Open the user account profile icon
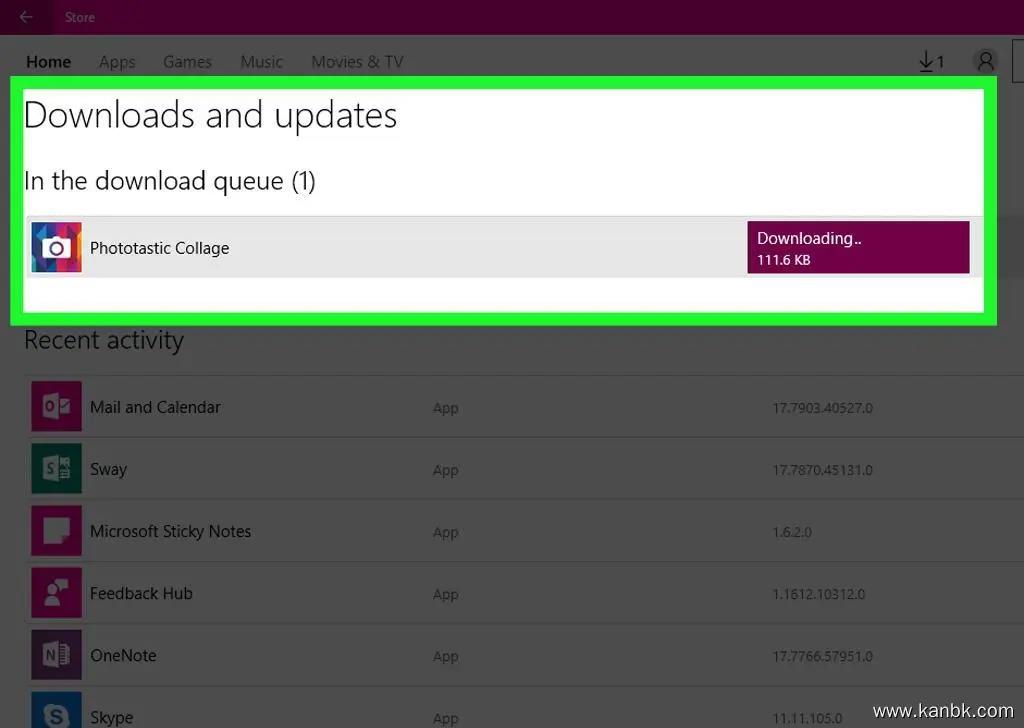Screen dimensions: 1024x728 click(986, 62)
